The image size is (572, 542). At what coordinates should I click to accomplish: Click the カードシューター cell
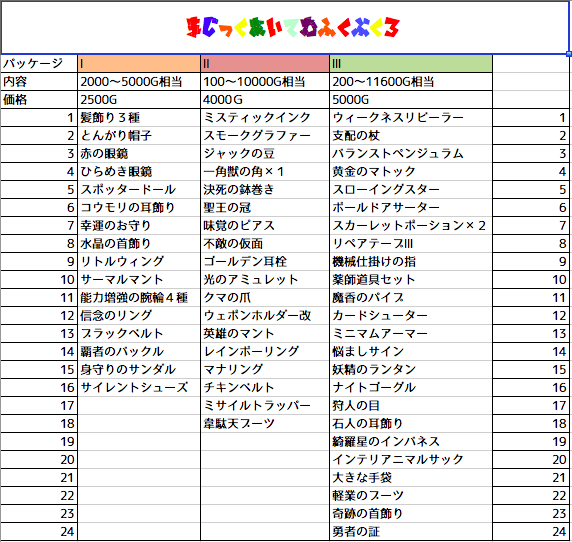click(411, 315)
